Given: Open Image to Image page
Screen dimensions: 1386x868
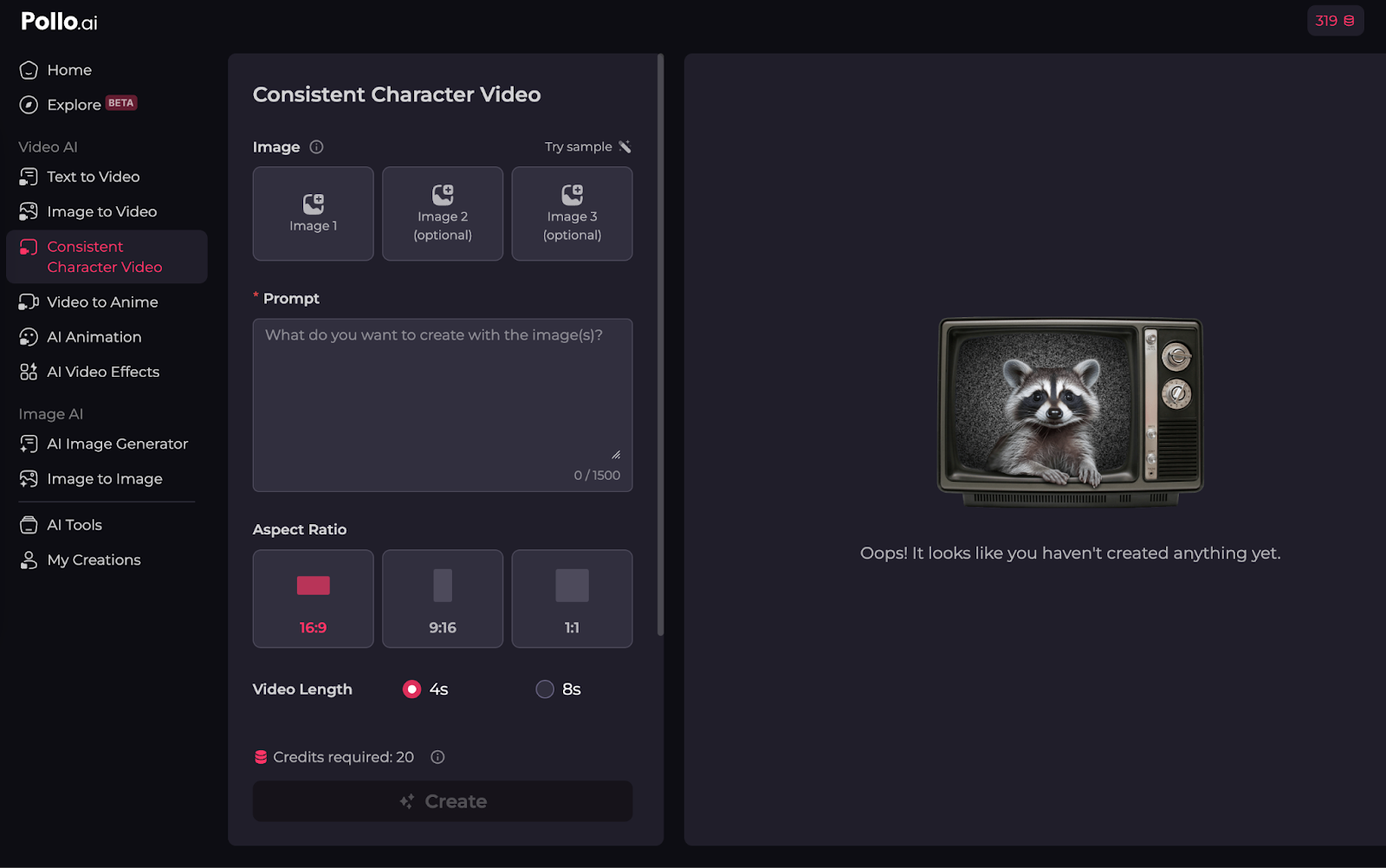Looking at the screenshot, I should [105, 479].
